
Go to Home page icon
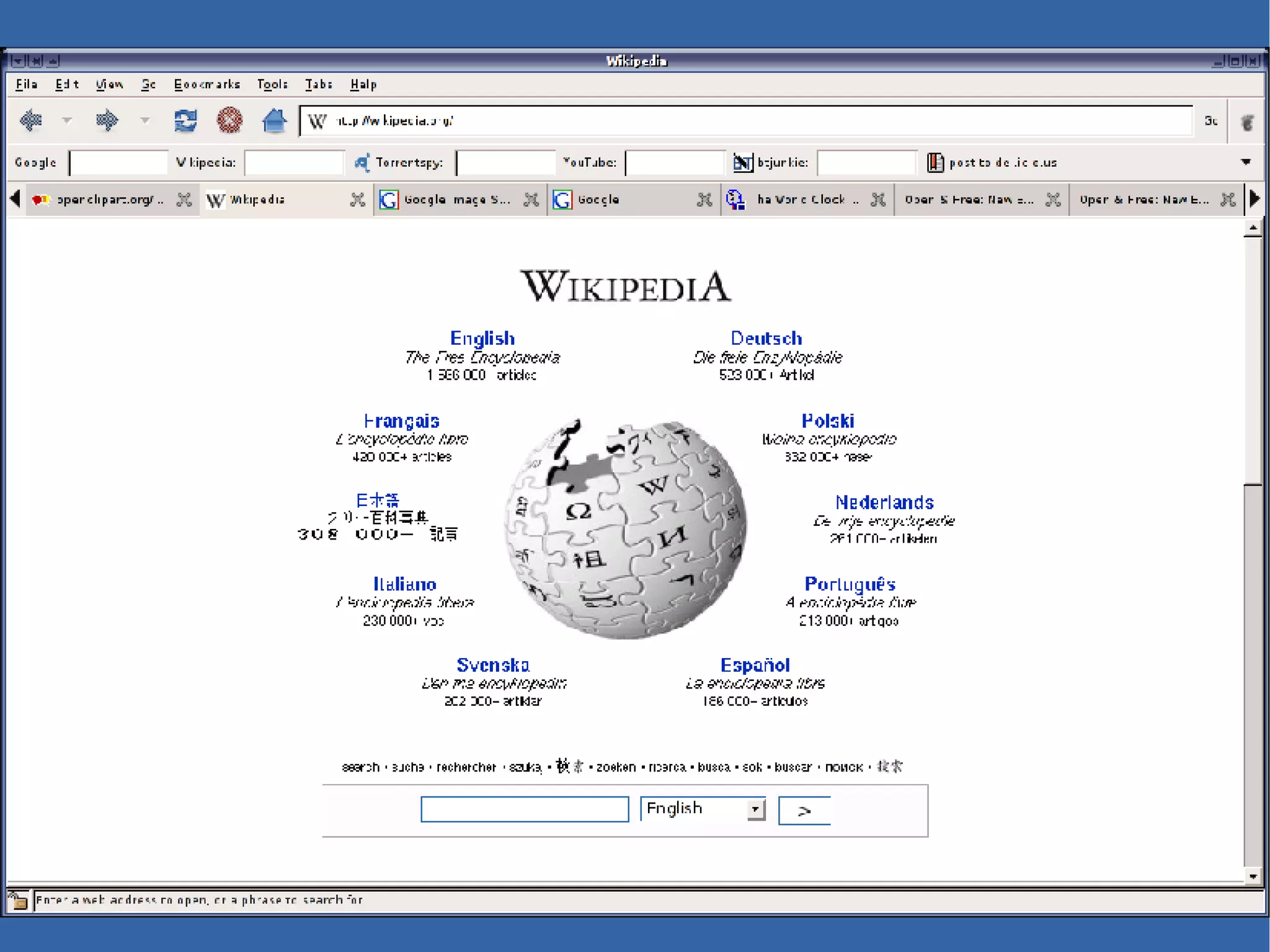[273, 120]
